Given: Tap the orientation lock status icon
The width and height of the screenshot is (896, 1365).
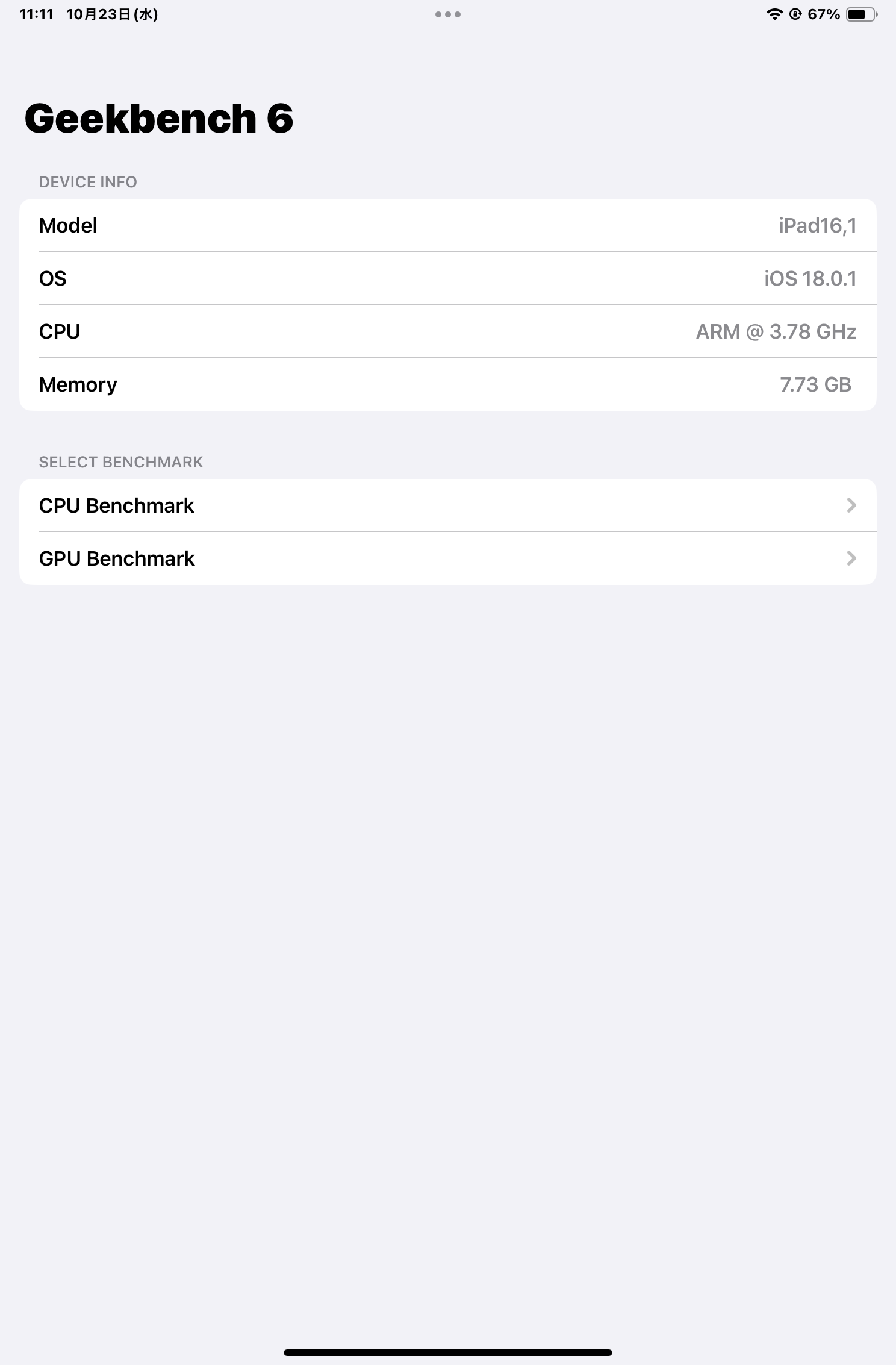Looking at the screenshot, I should coord(795,14).
